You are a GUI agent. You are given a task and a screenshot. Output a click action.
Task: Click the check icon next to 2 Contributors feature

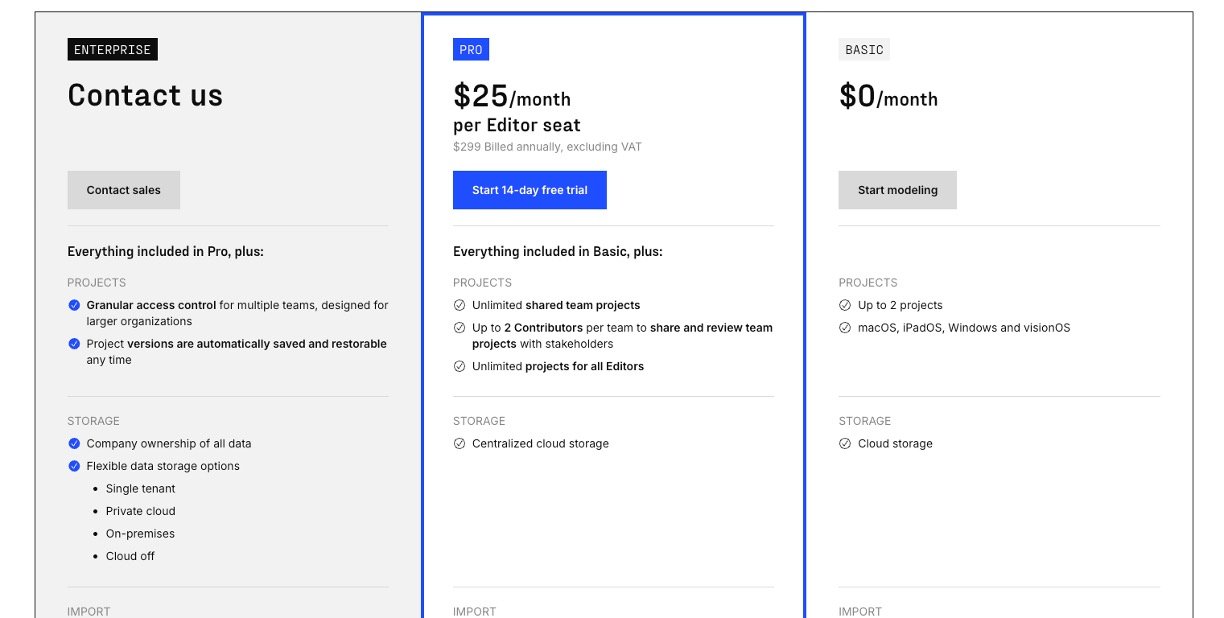point(460,328)
